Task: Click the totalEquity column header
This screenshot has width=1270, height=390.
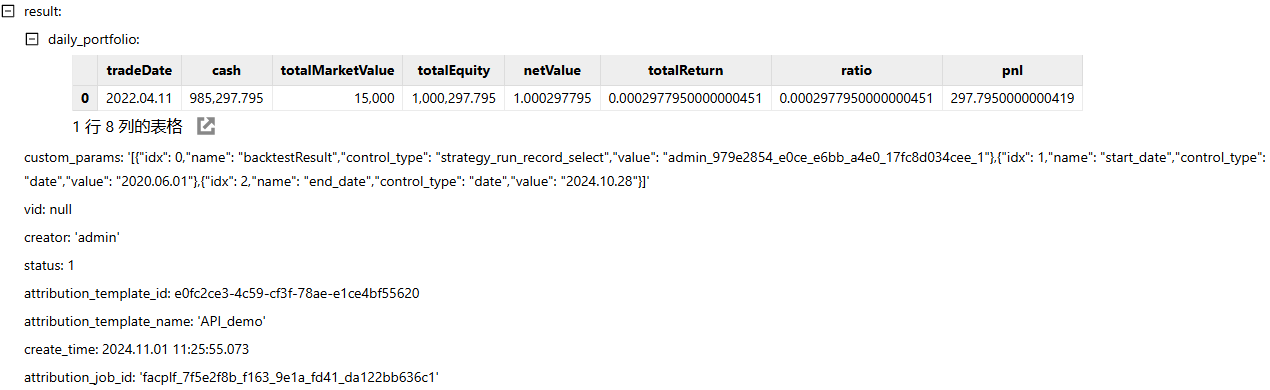Action: click(x=454, y=70)
